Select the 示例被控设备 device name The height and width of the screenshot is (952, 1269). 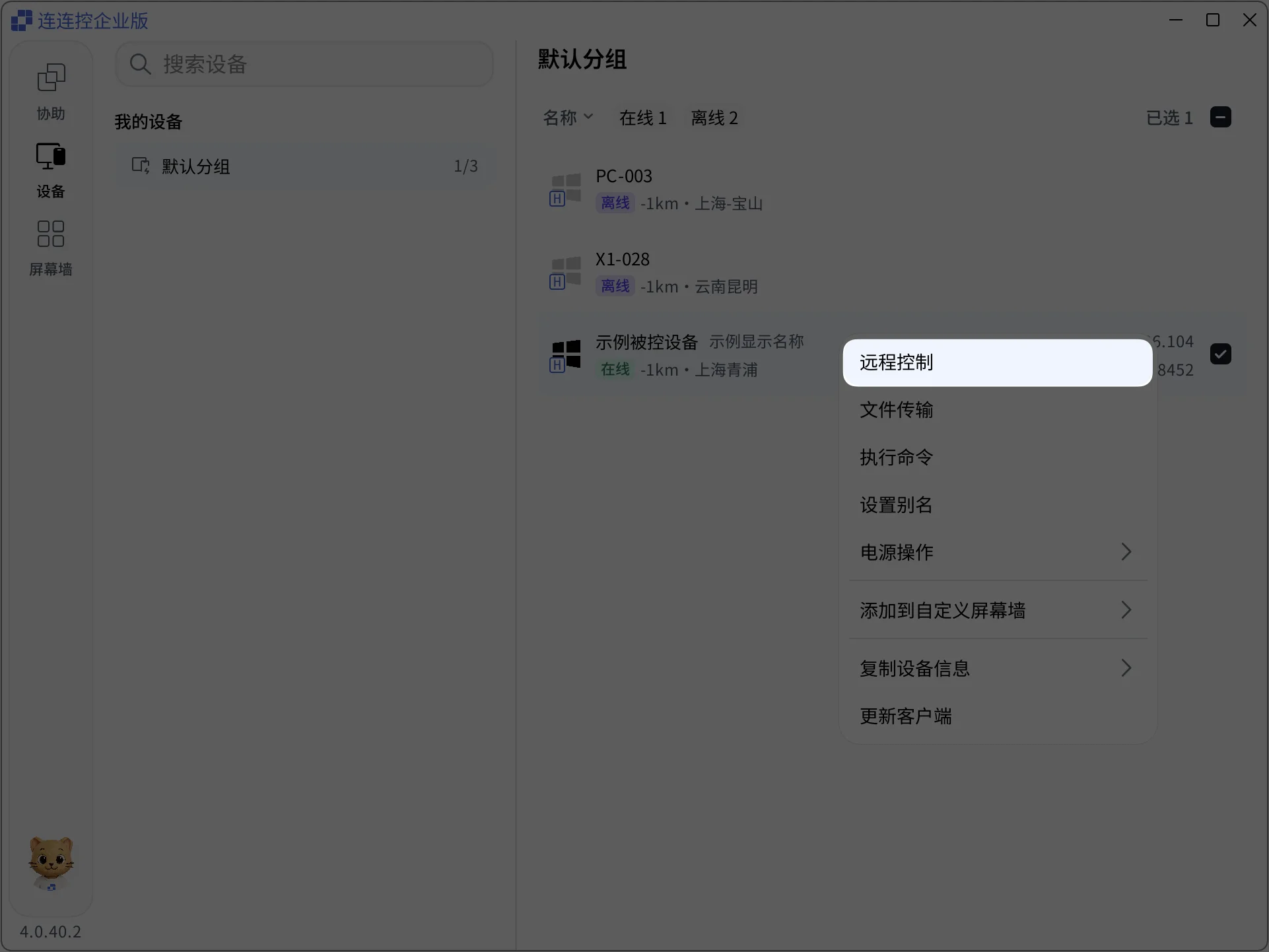point(646,342)
